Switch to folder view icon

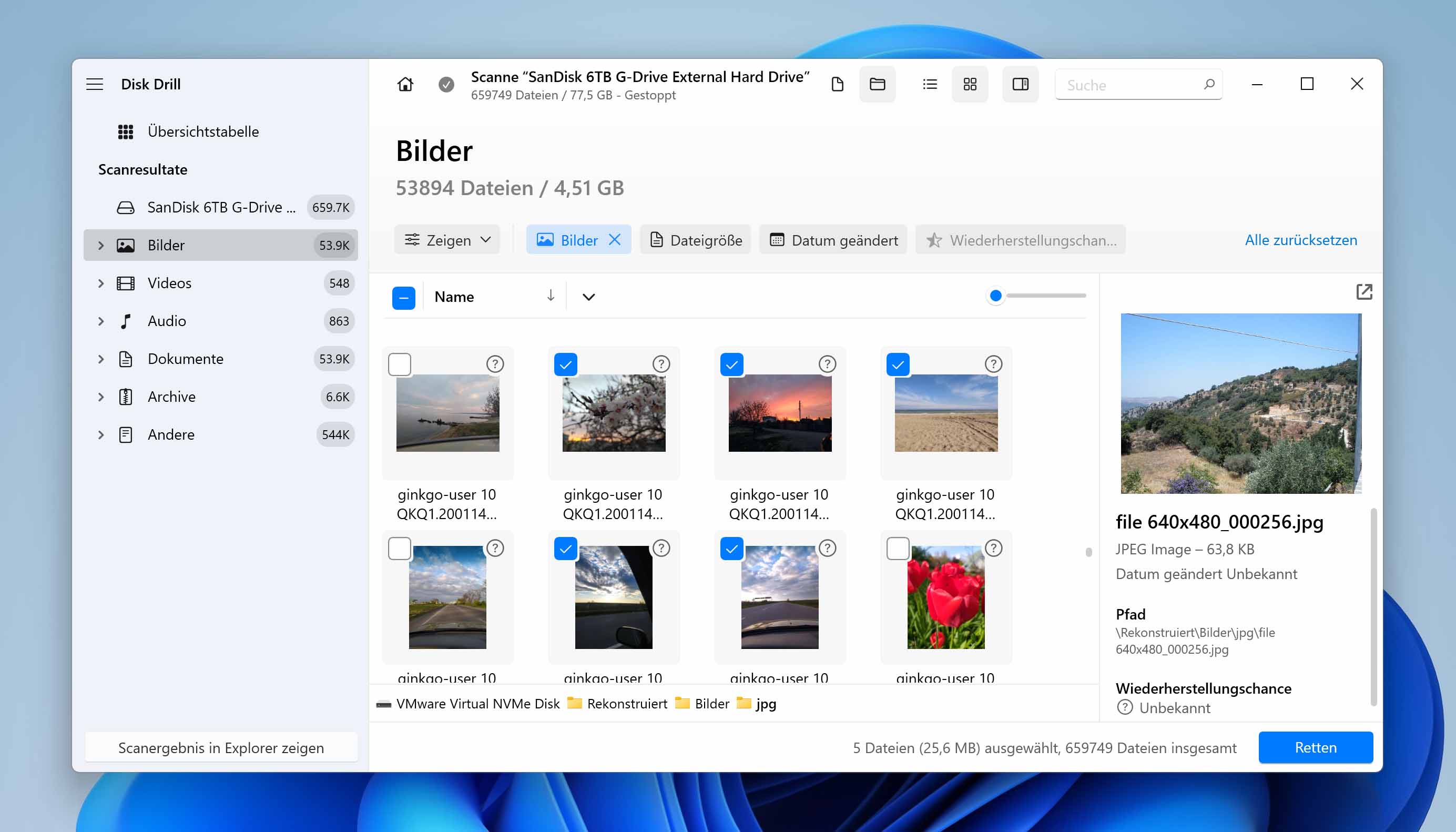(877, 85)
